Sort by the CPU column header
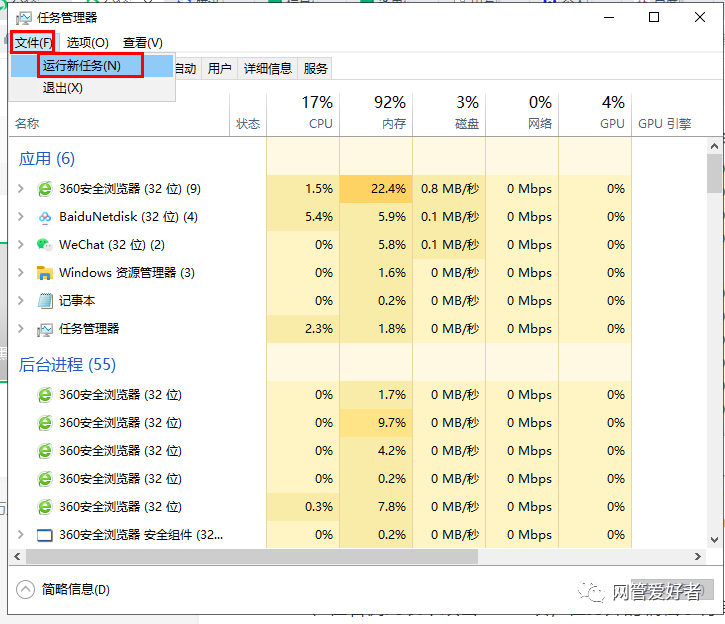Image resolution: width=725 pixels, height=624 pixels. point(303,115)
